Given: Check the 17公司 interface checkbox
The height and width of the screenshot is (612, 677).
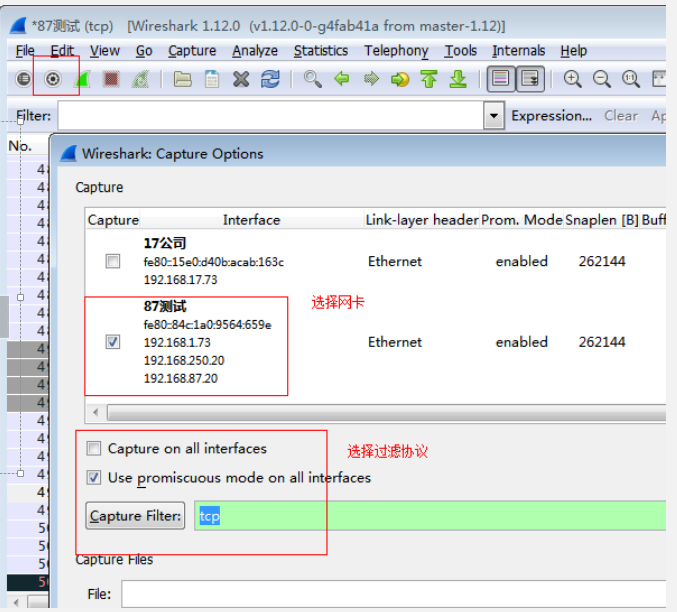Looking at the screenshot, I should 113,261.
